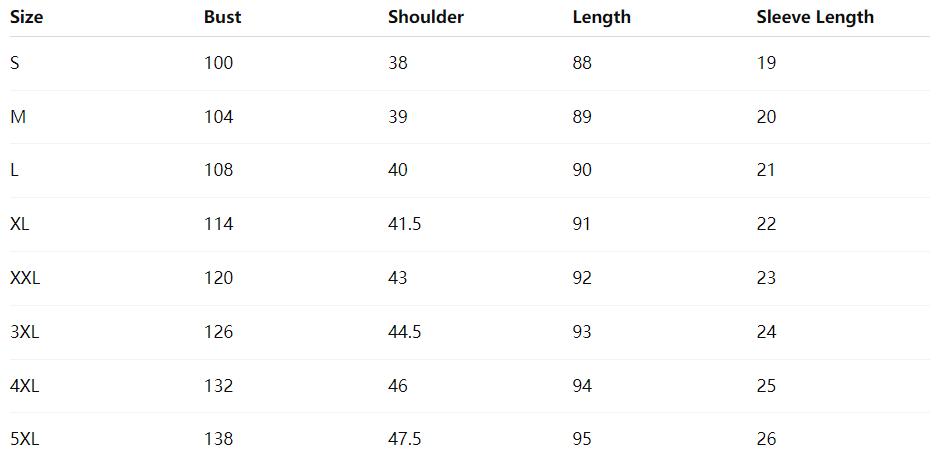This screenshot has width=930, height=467.
Task: Click the bust value 108 cell
Action: (218, 170)
